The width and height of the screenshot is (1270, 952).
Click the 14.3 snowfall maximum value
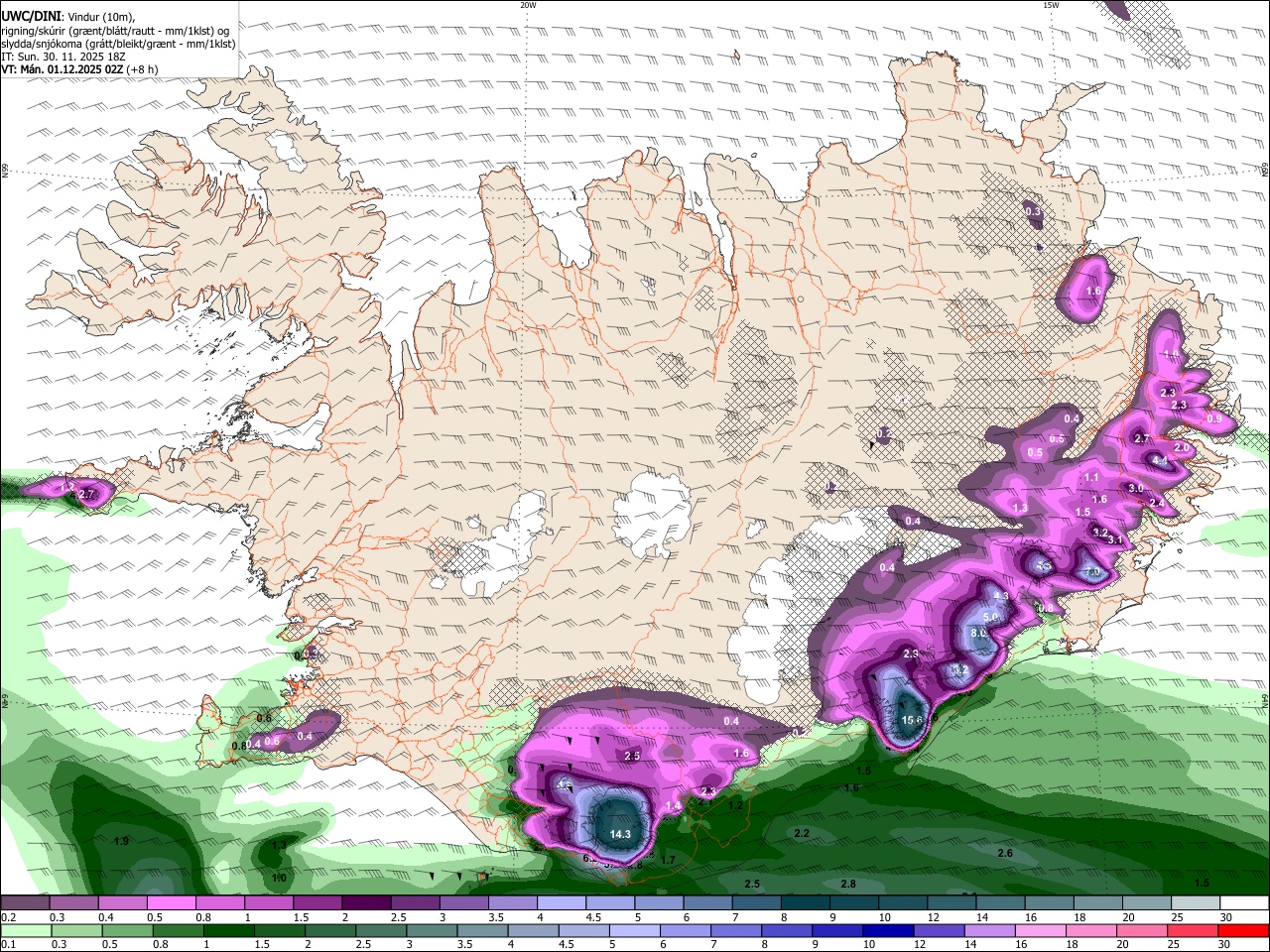621,835
